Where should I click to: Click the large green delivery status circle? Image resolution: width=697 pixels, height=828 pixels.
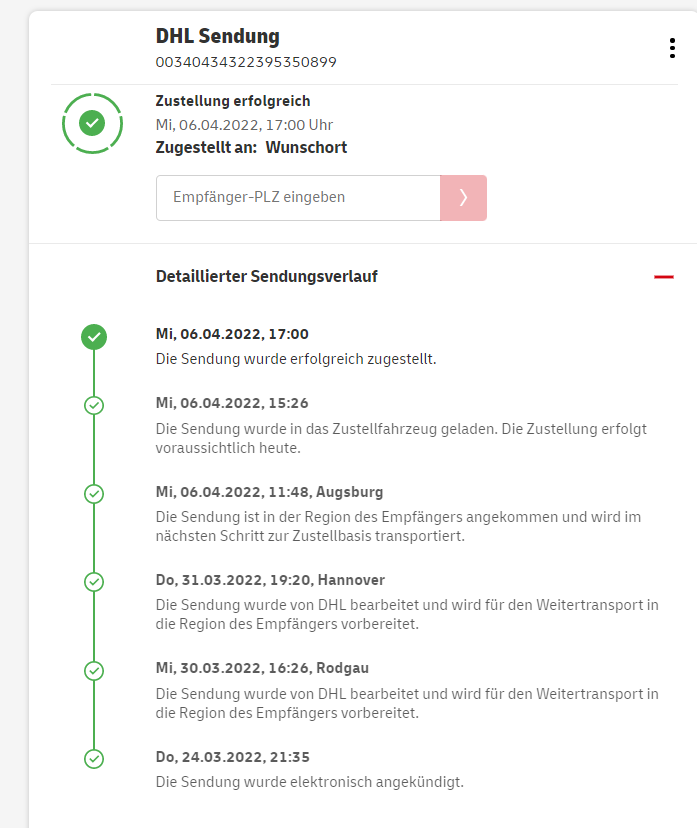coord(92,124)
